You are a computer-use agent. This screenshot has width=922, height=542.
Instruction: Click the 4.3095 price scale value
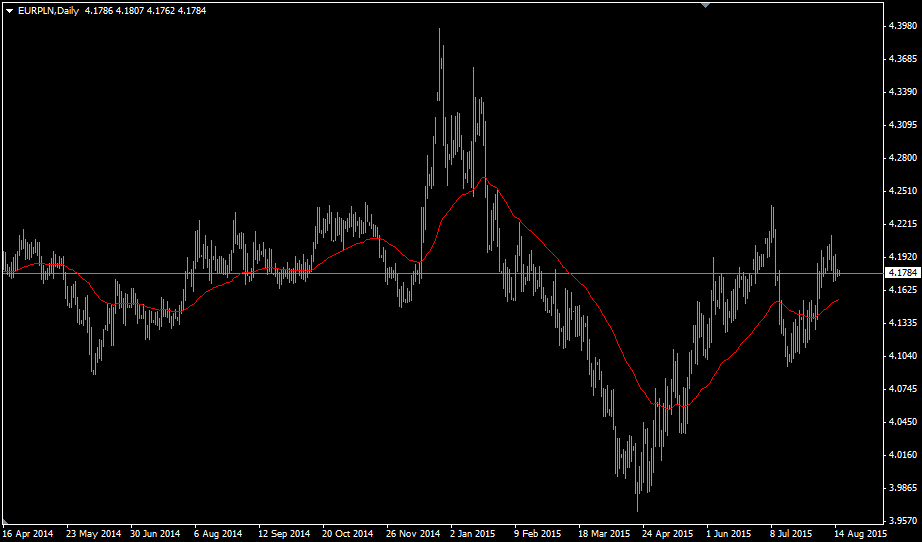point(903,125)
